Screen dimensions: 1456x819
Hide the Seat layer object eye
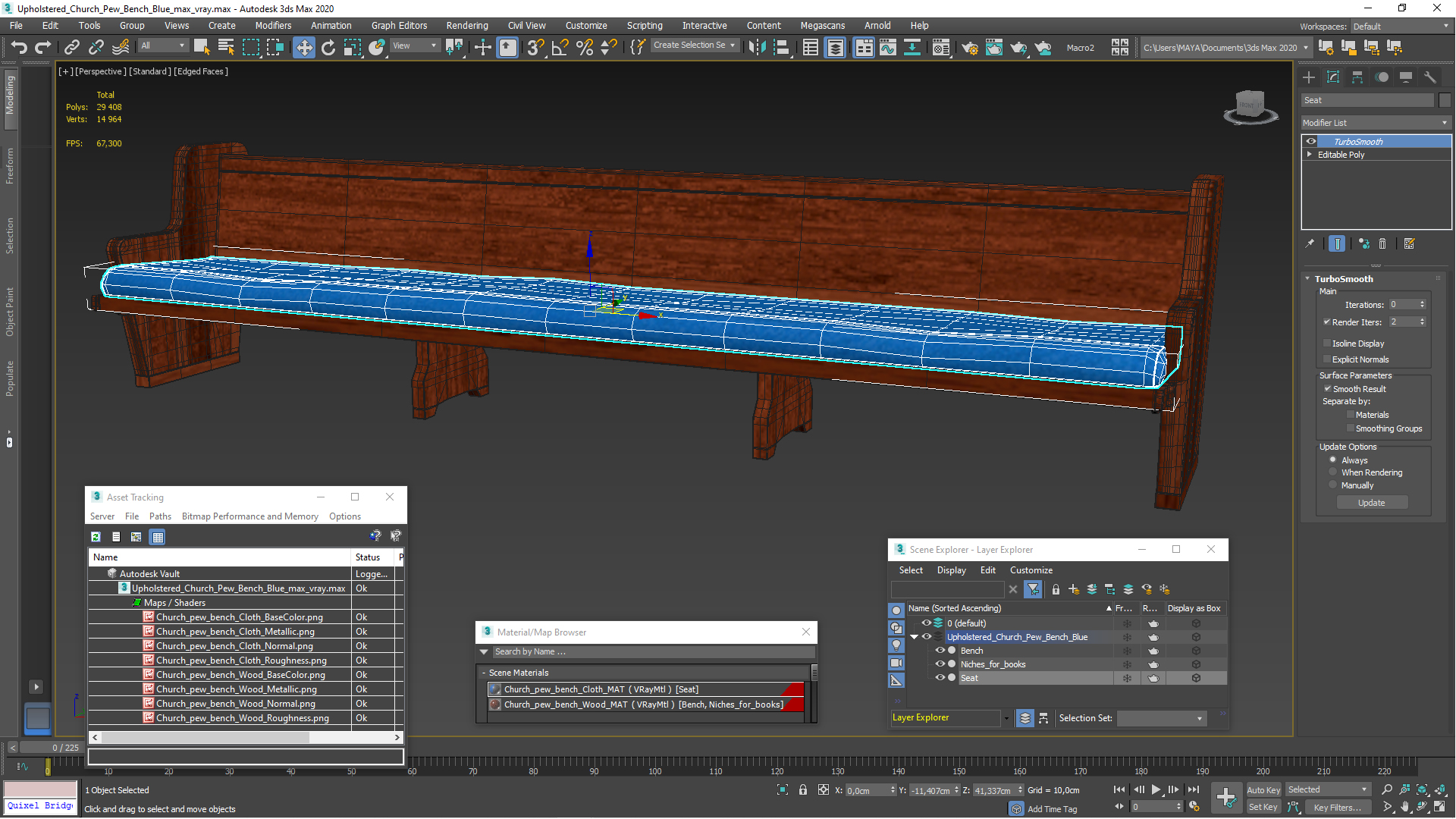click(940, 678)
